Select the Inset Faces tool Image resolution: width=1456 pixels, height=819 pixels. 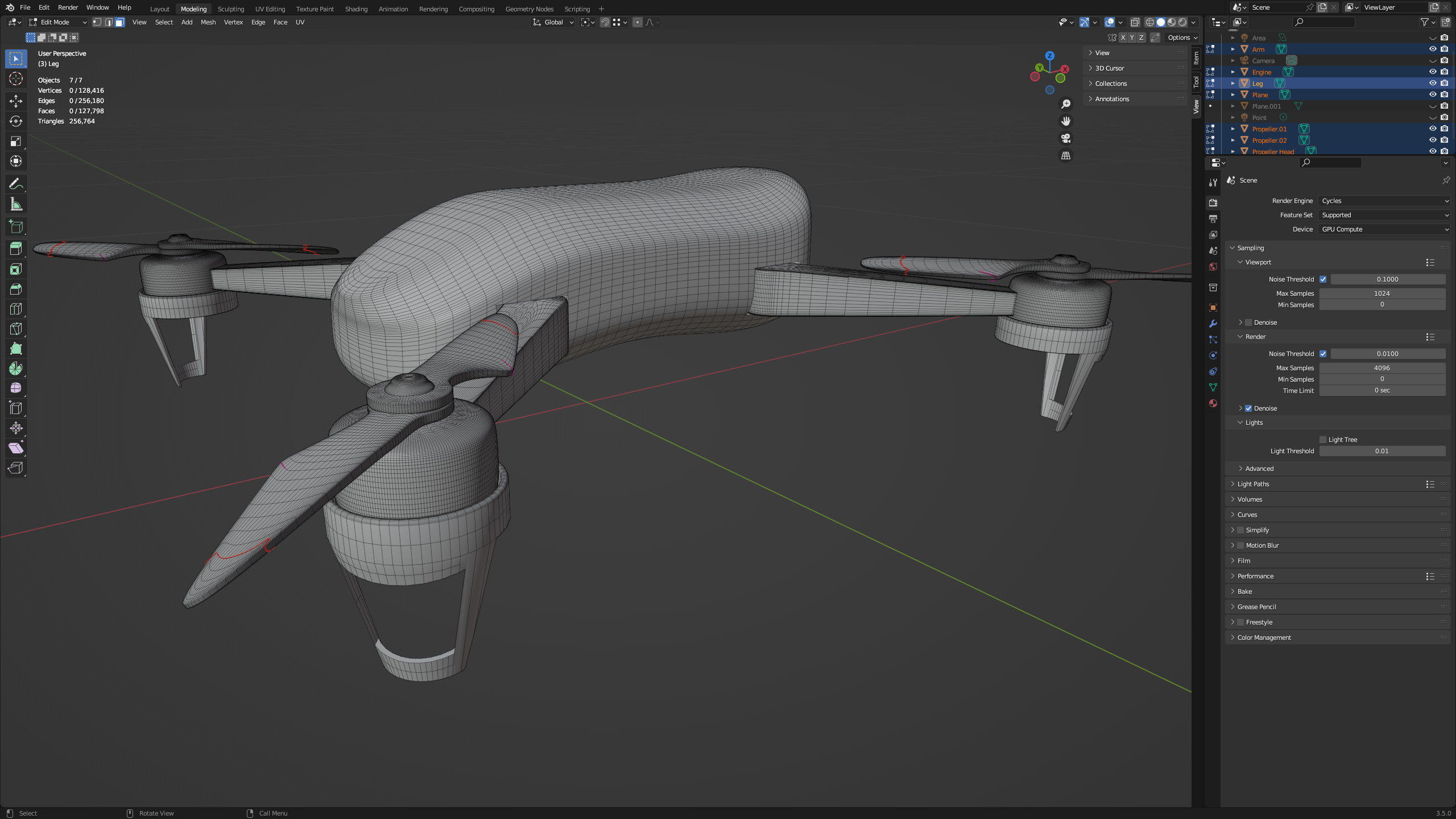coord(16,269)
